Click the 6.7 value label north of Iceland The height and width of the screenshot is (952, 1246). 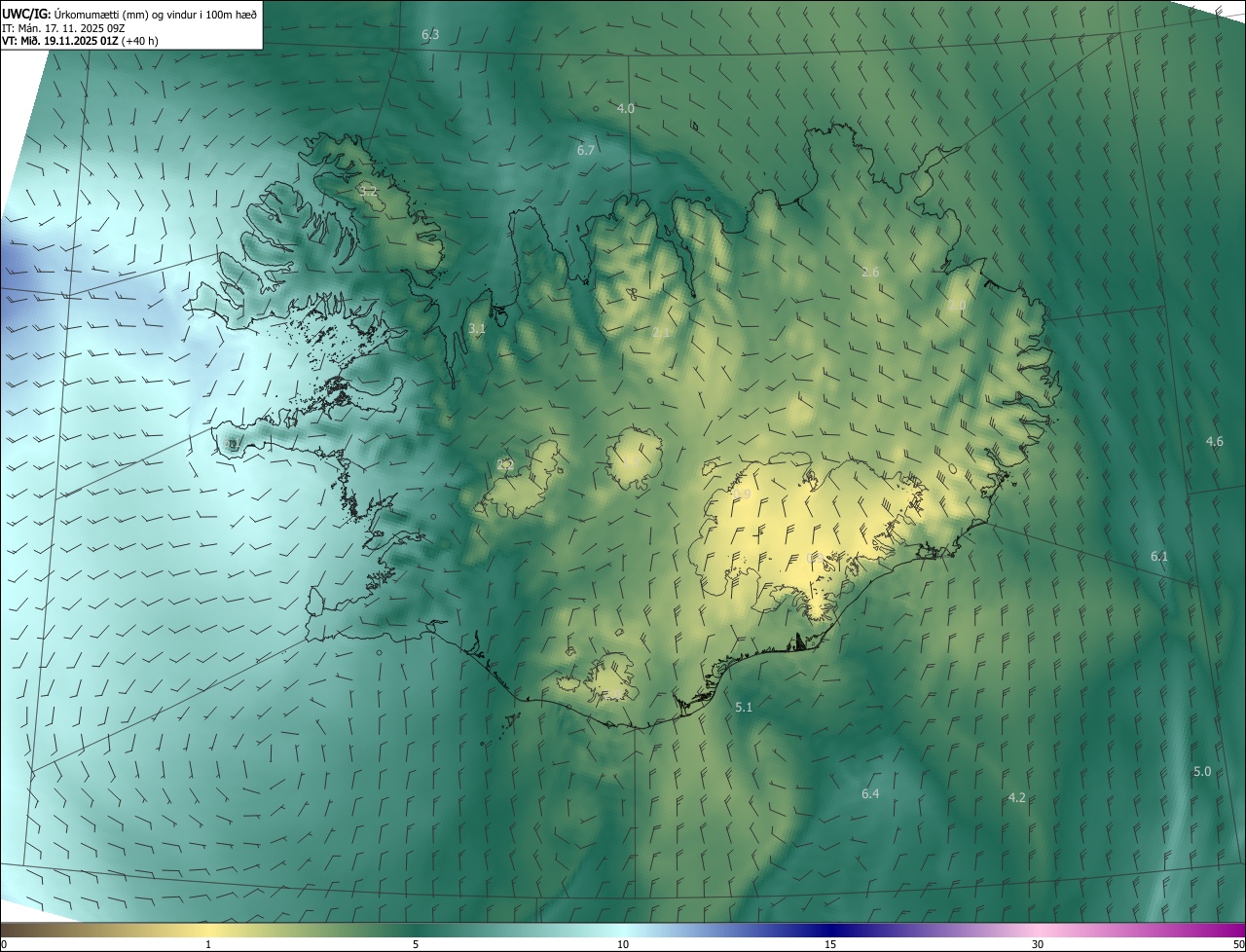[585, 150]
